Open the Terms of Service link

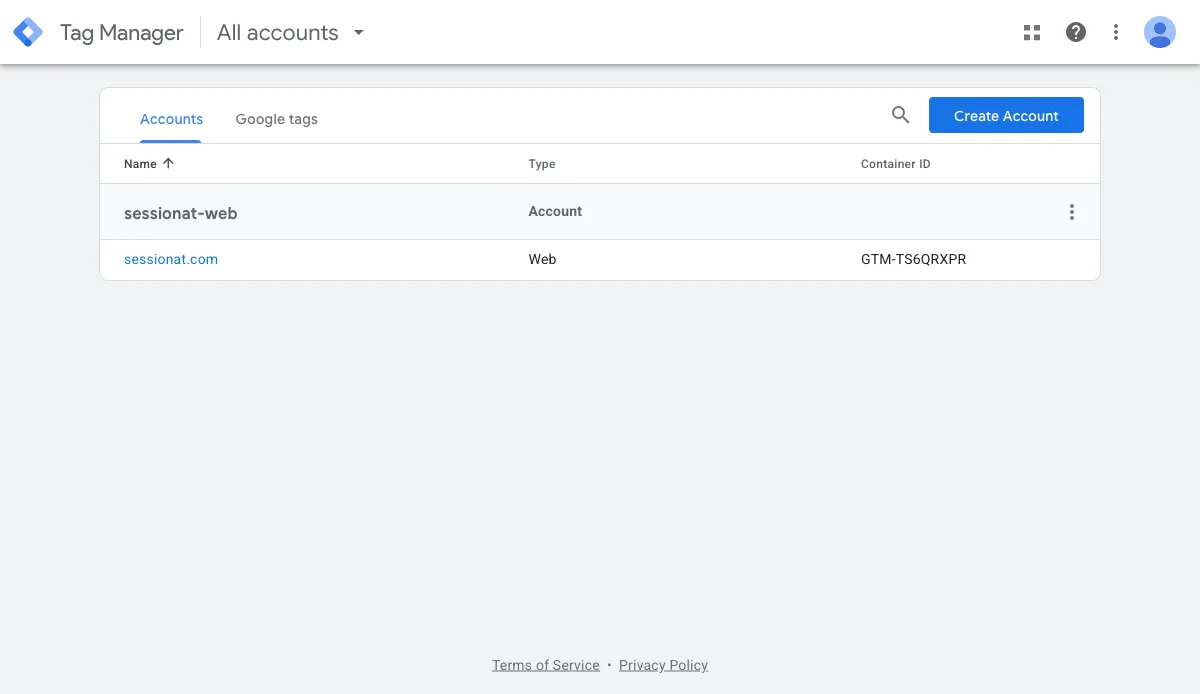(x=546, y=665)
